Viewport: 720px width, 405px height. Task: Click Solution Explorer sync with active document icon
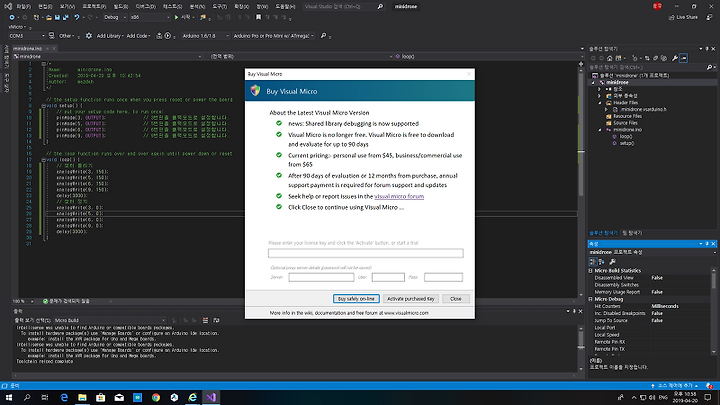coord(647,58)
